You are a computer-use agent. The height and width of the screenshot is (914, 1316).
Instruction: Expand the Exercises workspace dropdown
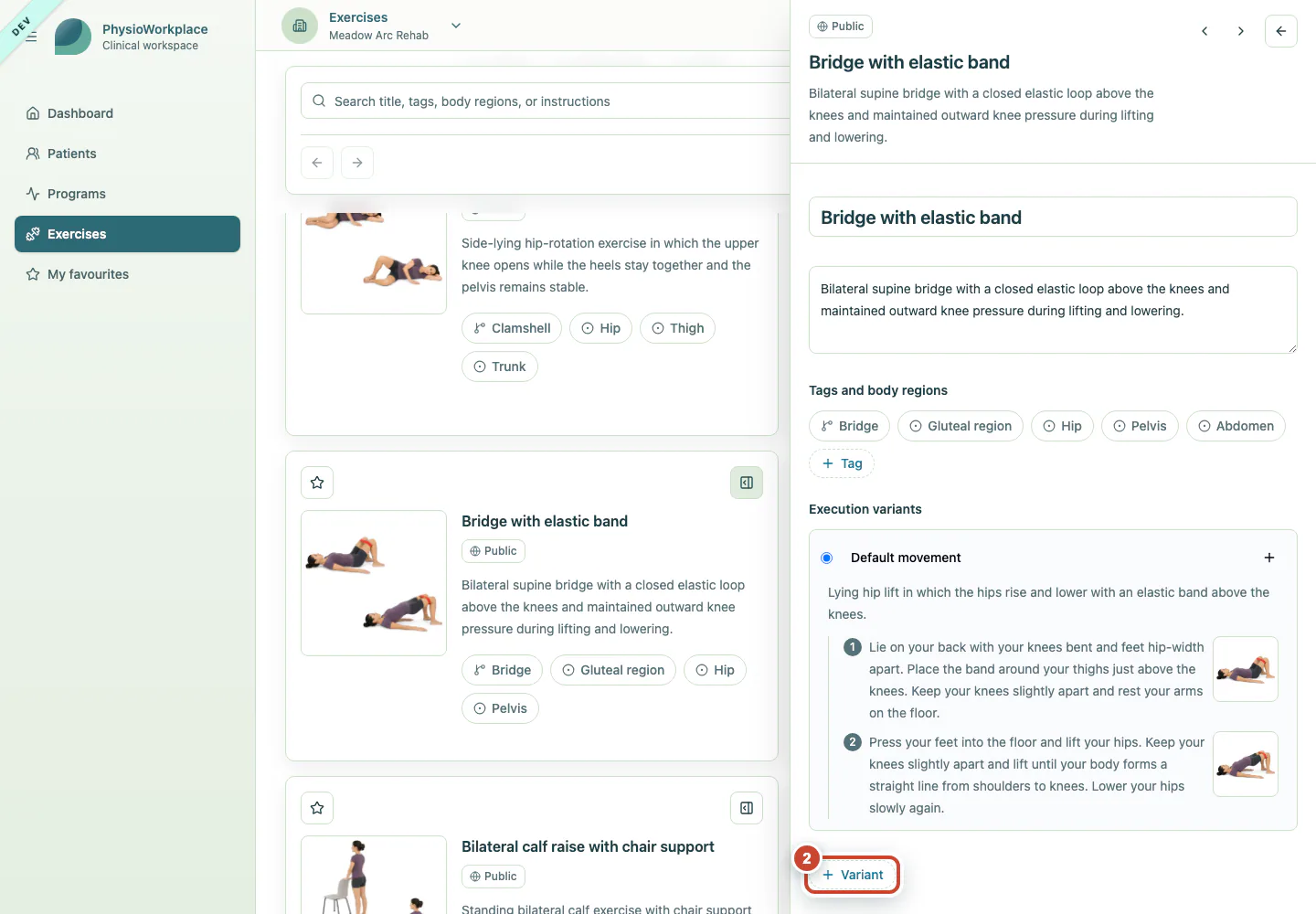[456, 26]
